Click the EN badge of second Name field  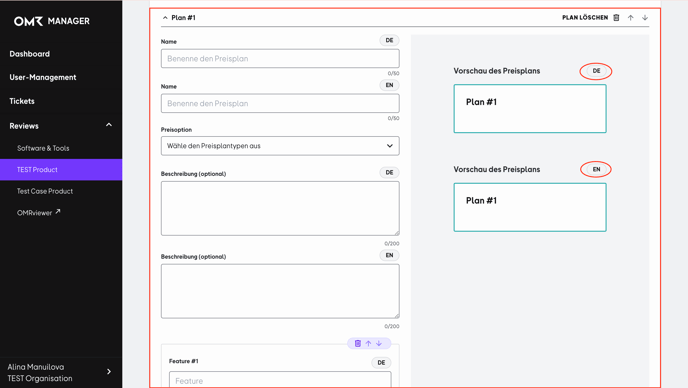[389, 85]
